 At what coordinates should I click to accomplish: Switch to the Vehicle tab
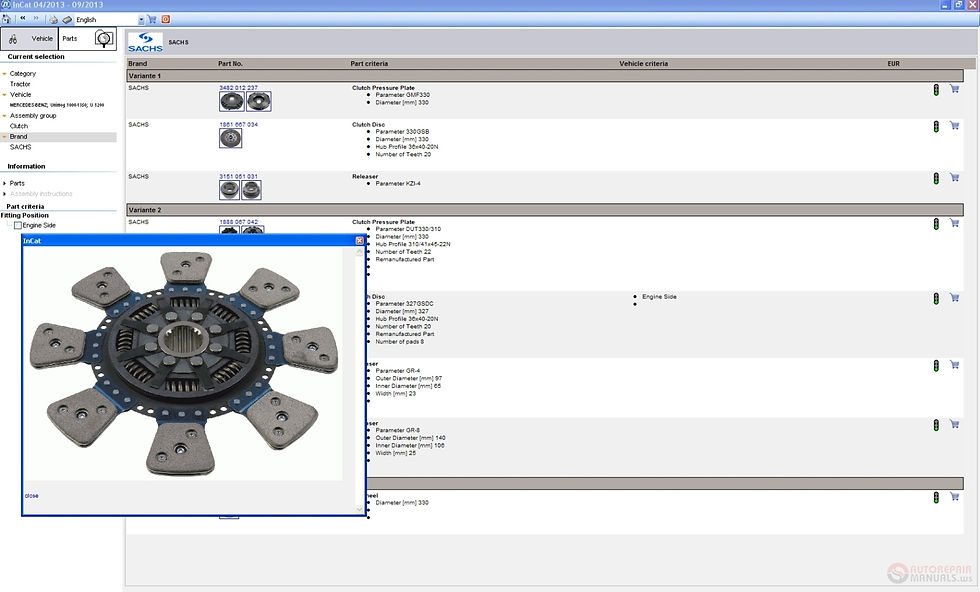[x=29, y=39]
